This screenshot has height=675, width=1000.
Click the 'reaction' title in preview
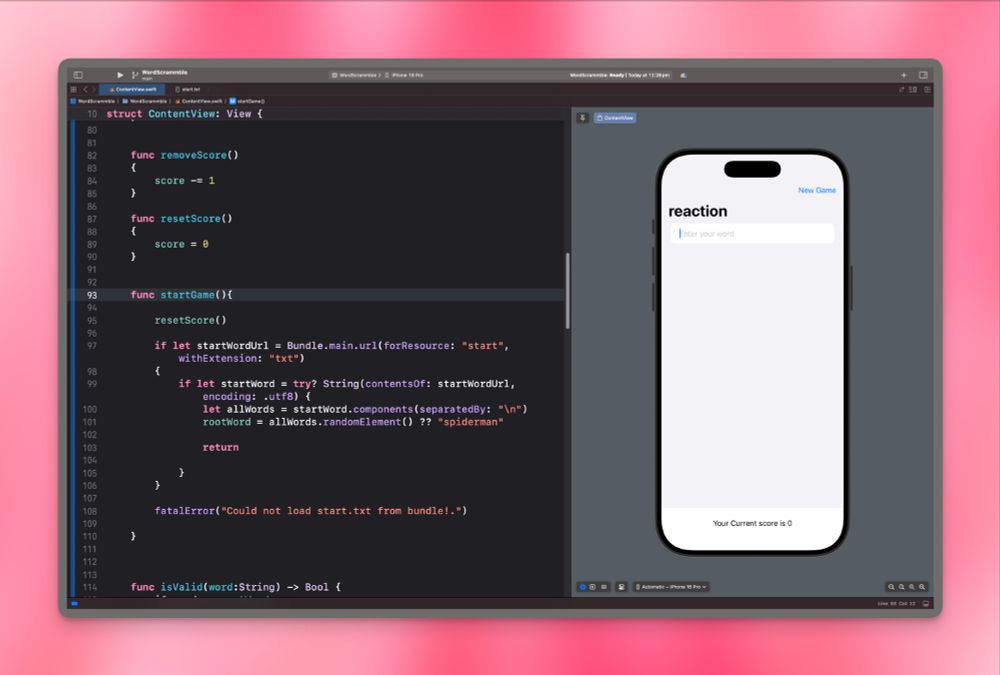point(698,211)
